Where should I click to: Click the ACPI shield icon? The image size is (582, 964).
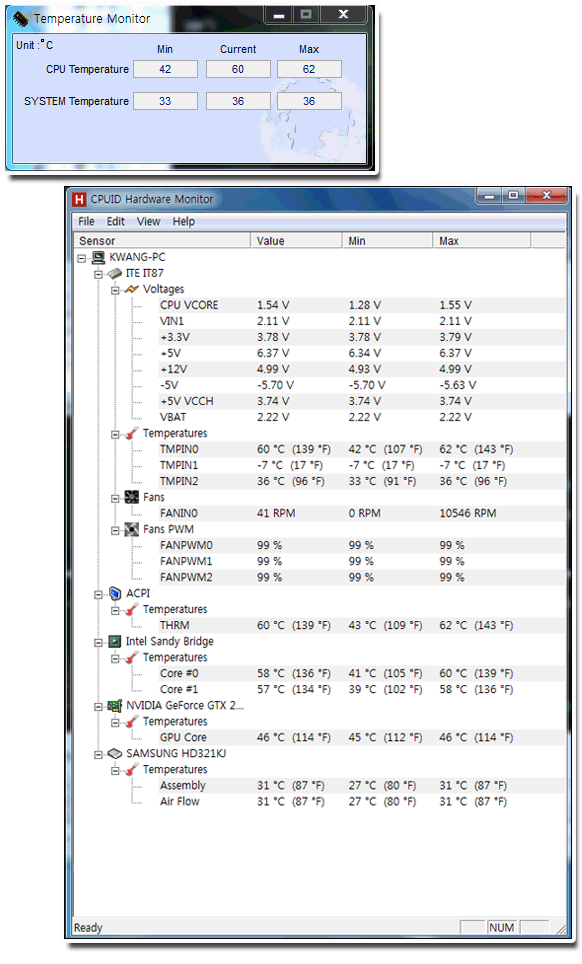click(x=115, y=593)
